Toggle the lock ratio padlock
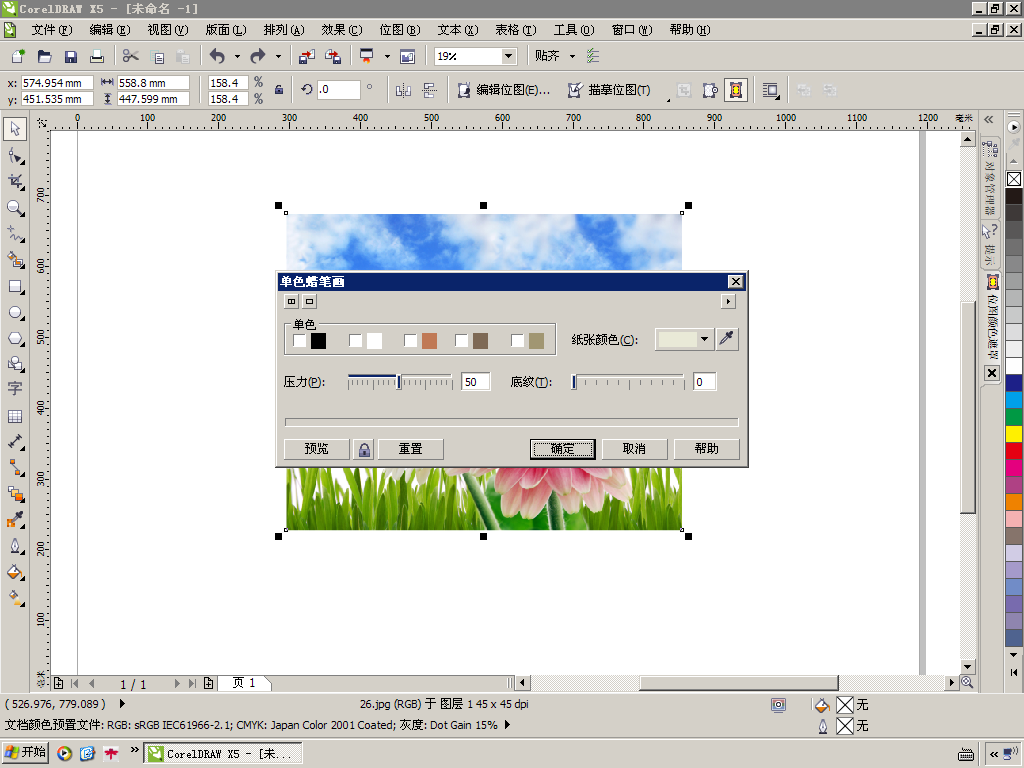Image resolution: width=1024 pixels, height=768 pixels. (279, 90)
